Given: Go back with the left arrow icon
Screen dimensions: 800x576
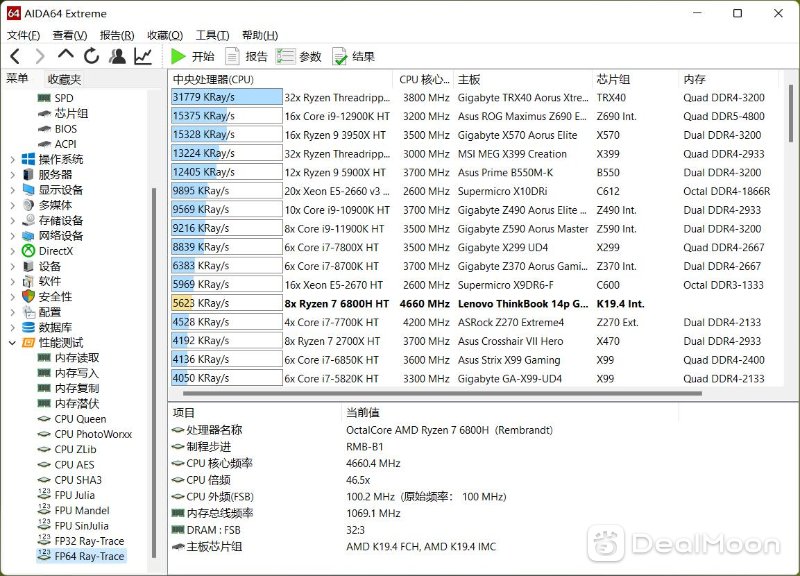Looking at the screenshot, I should pyautogui.click(x=15, y=56).
